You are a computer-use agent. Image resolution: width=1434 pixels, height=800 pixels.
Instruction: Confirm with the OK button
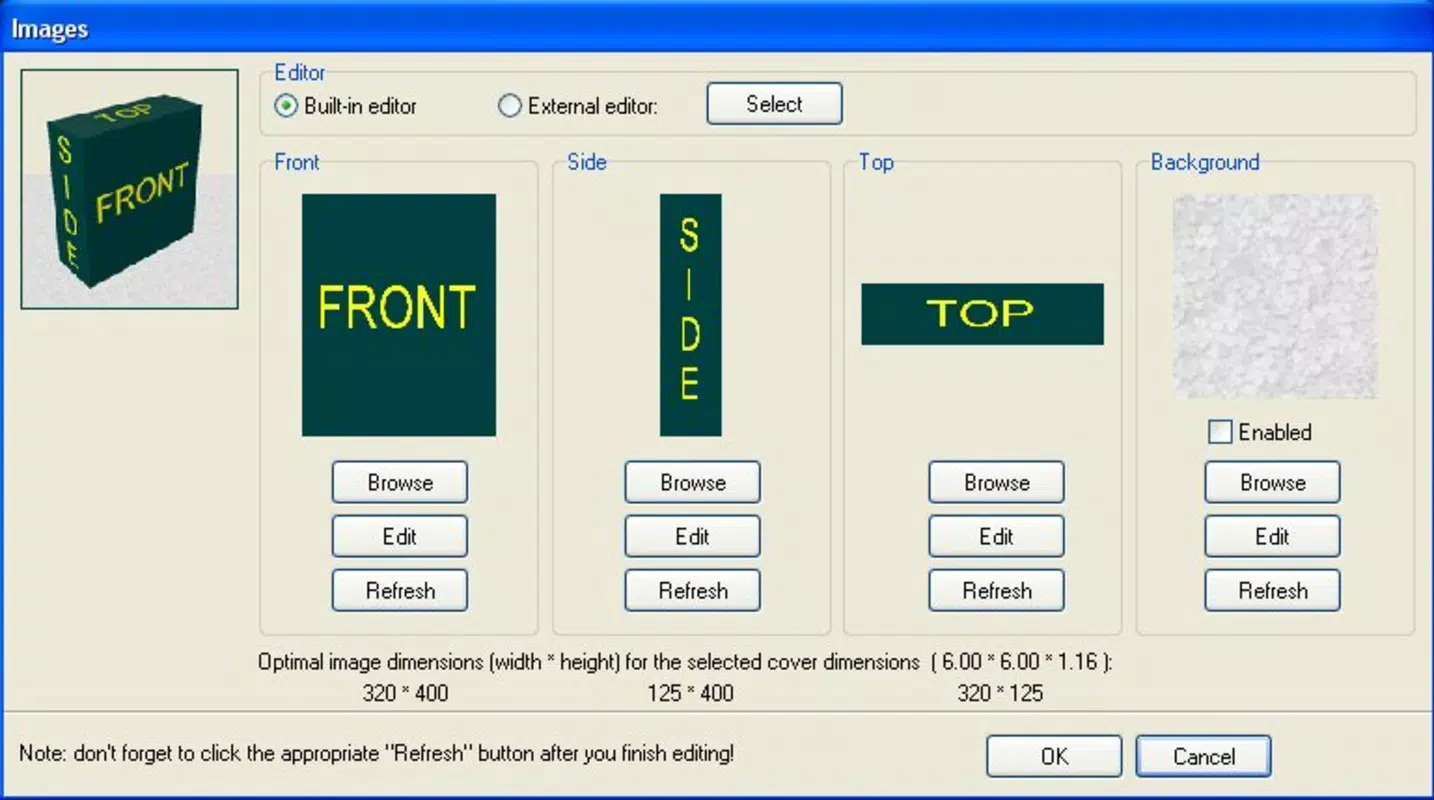pyautogui.click(x=1055, y=757)
